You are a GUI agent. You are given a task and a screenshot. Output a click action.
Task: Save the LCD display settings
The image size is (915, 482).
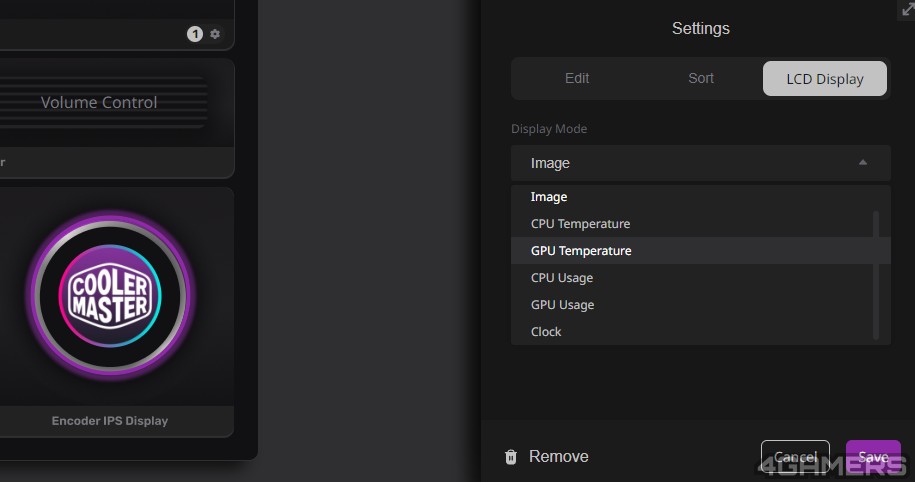[x=873, y=456]
